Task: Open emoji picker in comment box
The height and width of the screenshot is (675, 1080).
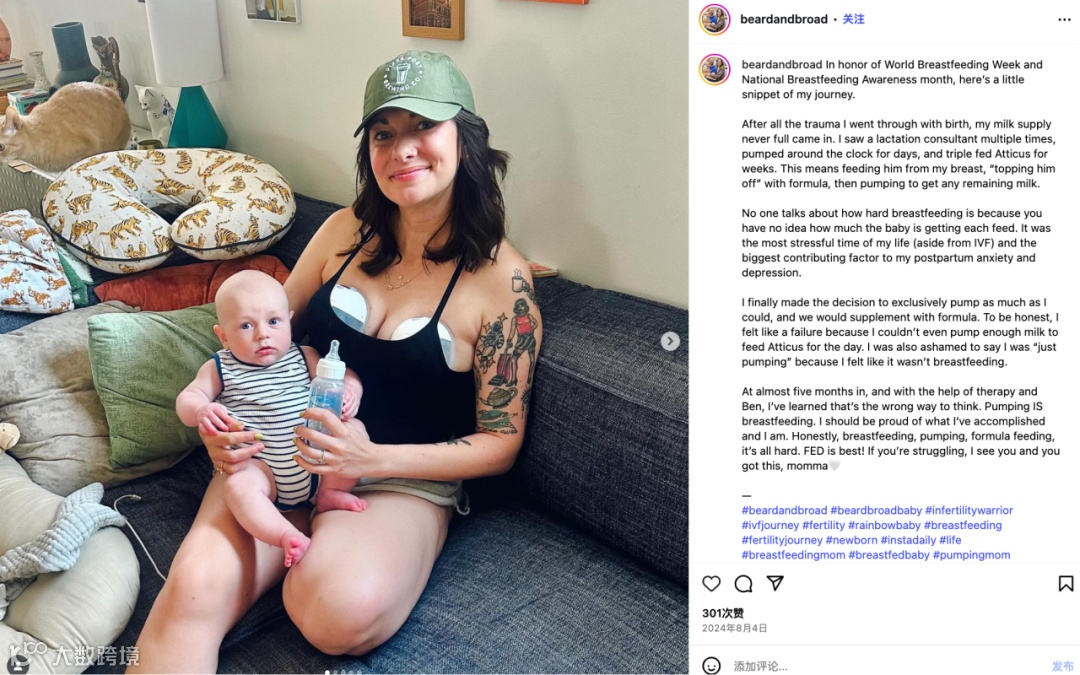Action: pyautogui.click(x=712, y=665)
